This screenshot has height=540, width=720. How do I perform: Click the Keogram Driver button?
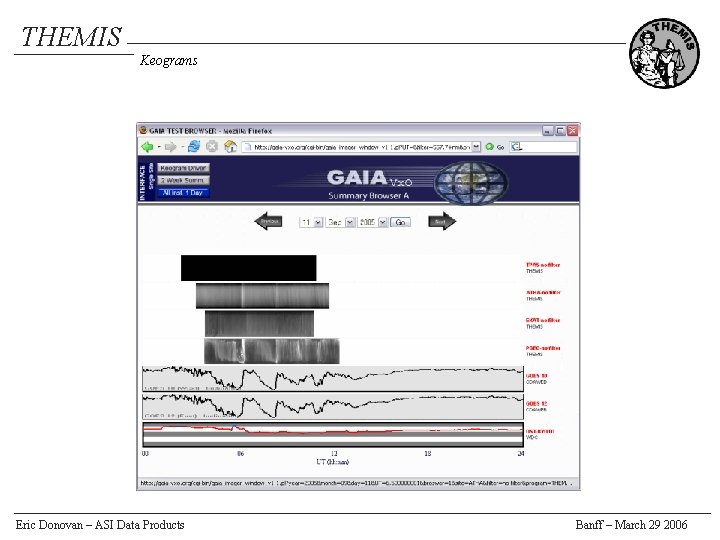(x=183, y=168)
